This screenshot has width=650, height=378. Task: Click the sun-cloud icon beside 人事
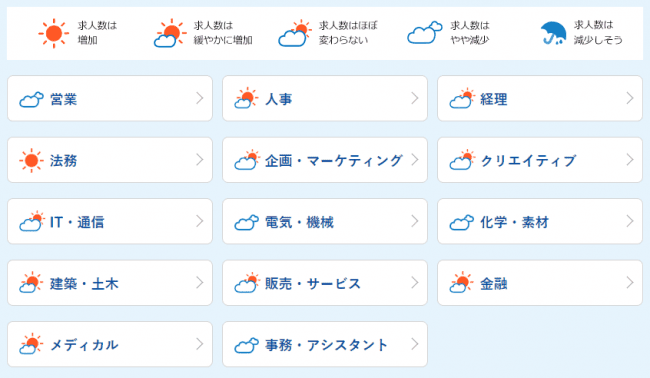coord(246,98)
